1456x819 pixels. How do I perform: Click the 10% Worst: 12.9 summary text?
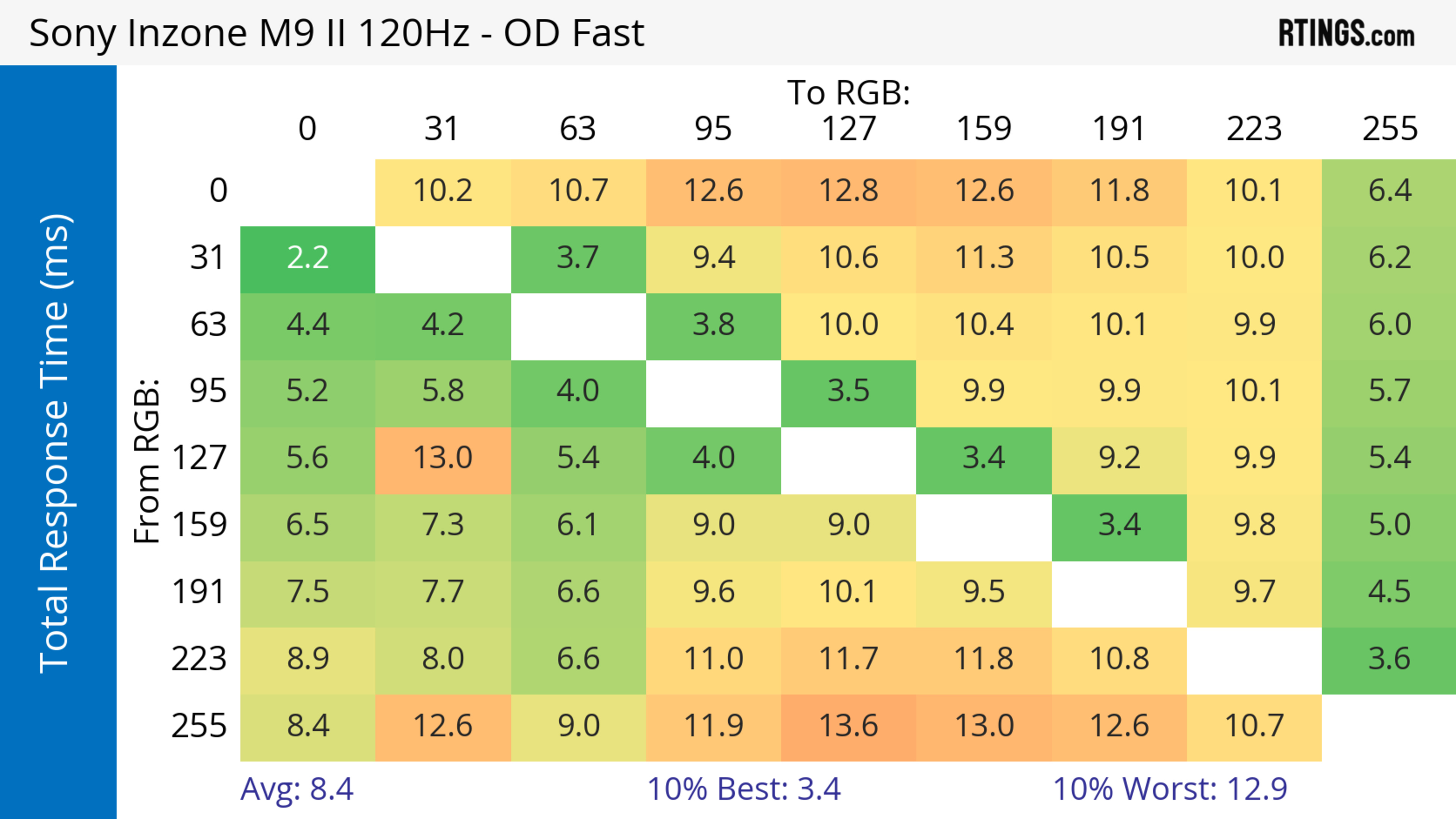1170,789
